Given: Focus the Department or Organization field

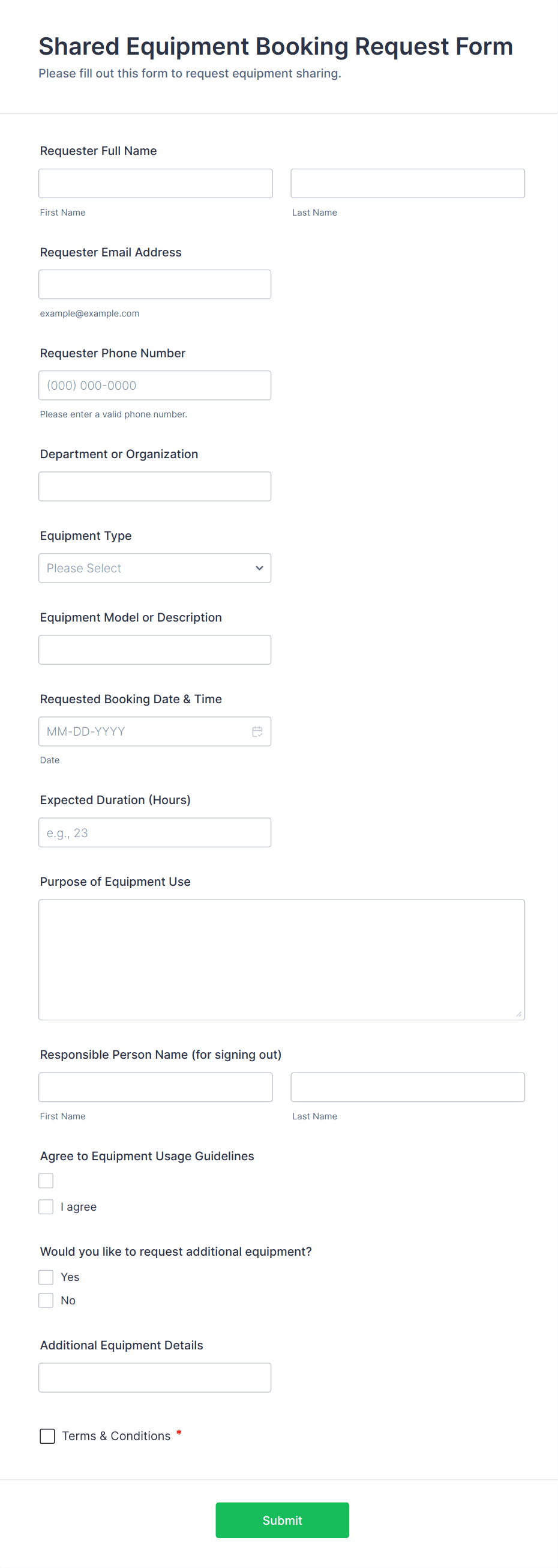Looking at the screenshot, I should tap(154, 486).
